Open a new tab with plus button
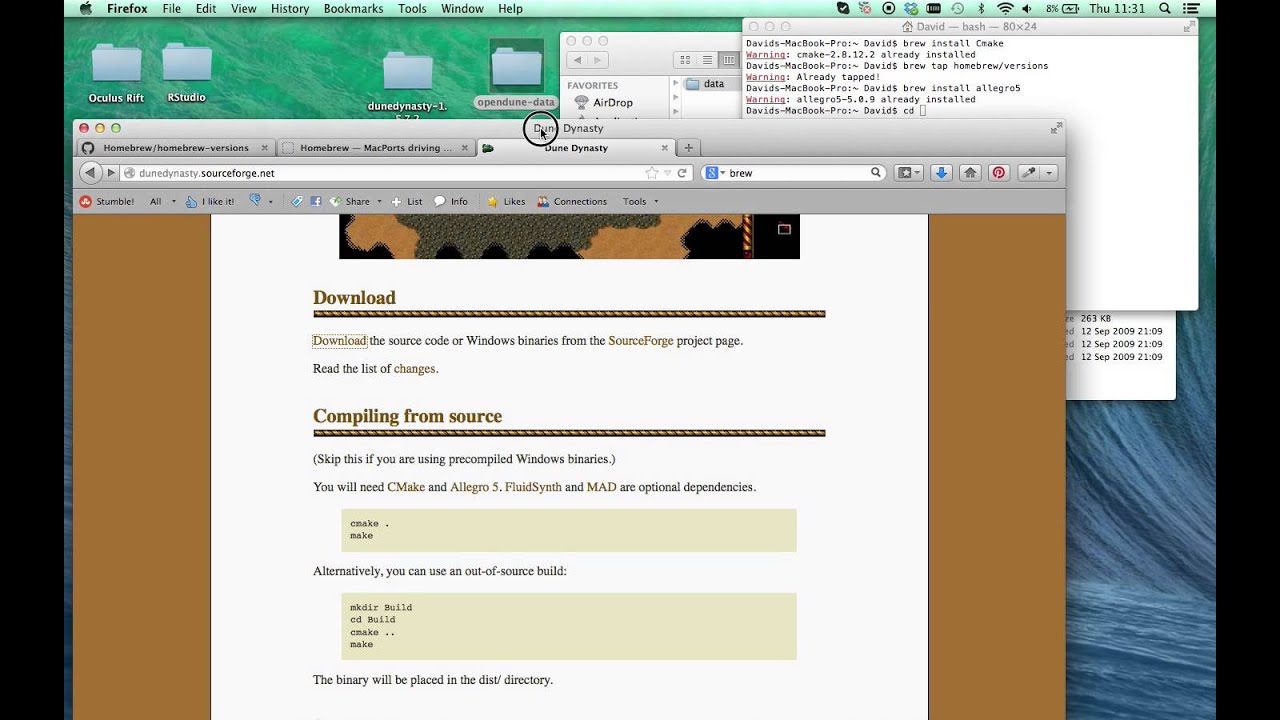Screen dimensions: 1280x720 pos(688,148)
